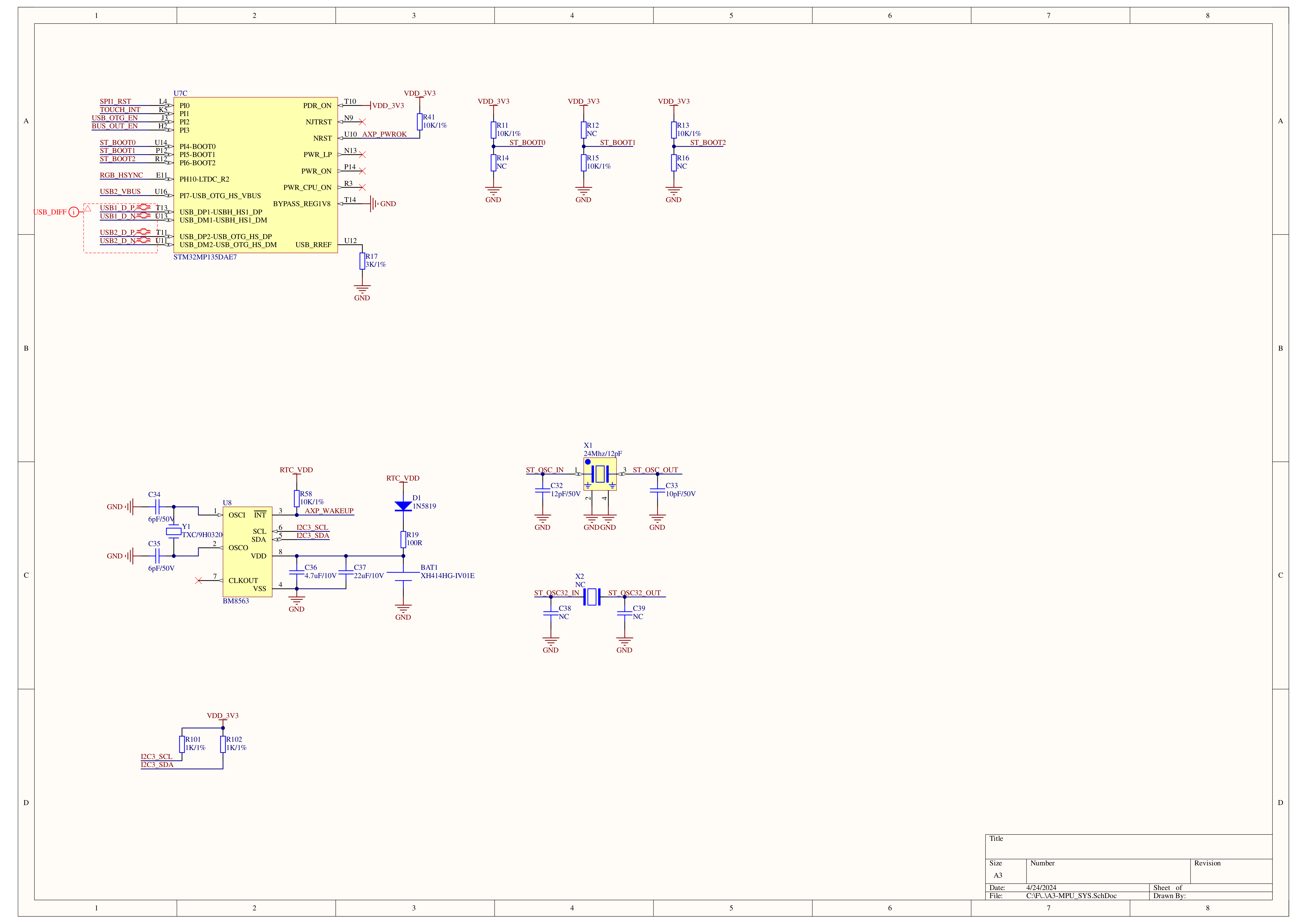Click the R17 3K resistor symbol
This screenshot has width=1308, height=924.
(x=362, y=261)
